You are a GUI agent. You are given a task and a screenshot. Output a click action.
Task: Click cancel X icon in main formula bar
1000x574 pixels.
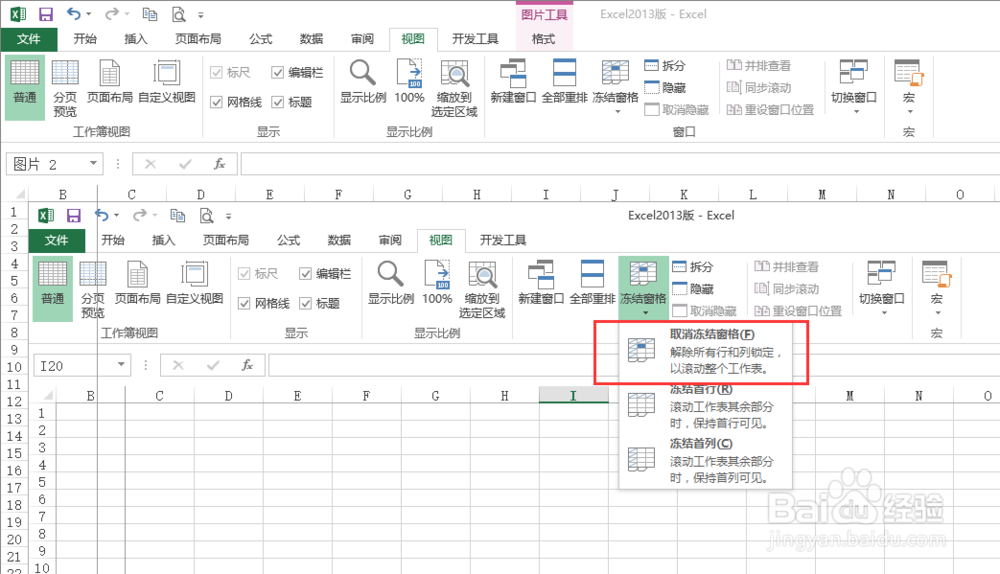(151, 164)
